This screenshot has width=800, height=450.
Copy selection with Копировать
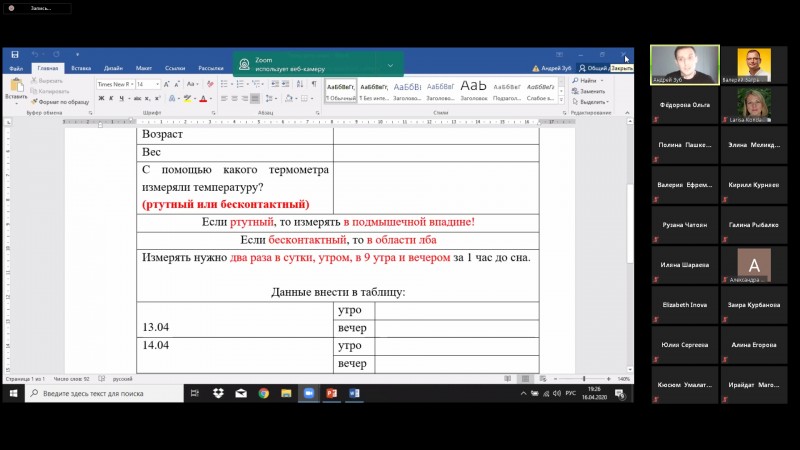[49, 91]
